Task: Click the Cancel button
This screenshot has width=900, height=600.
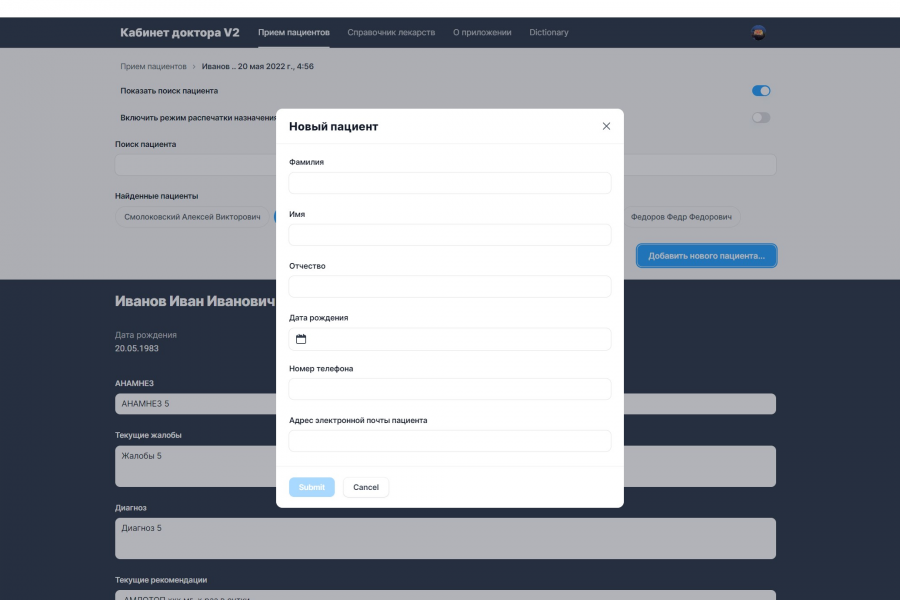Action: [366, 487]
